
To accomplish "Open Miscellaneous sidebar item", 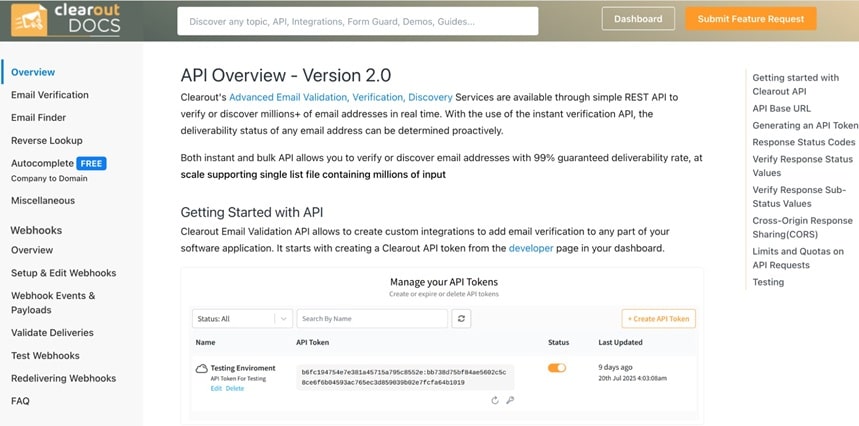I will 43,200.
